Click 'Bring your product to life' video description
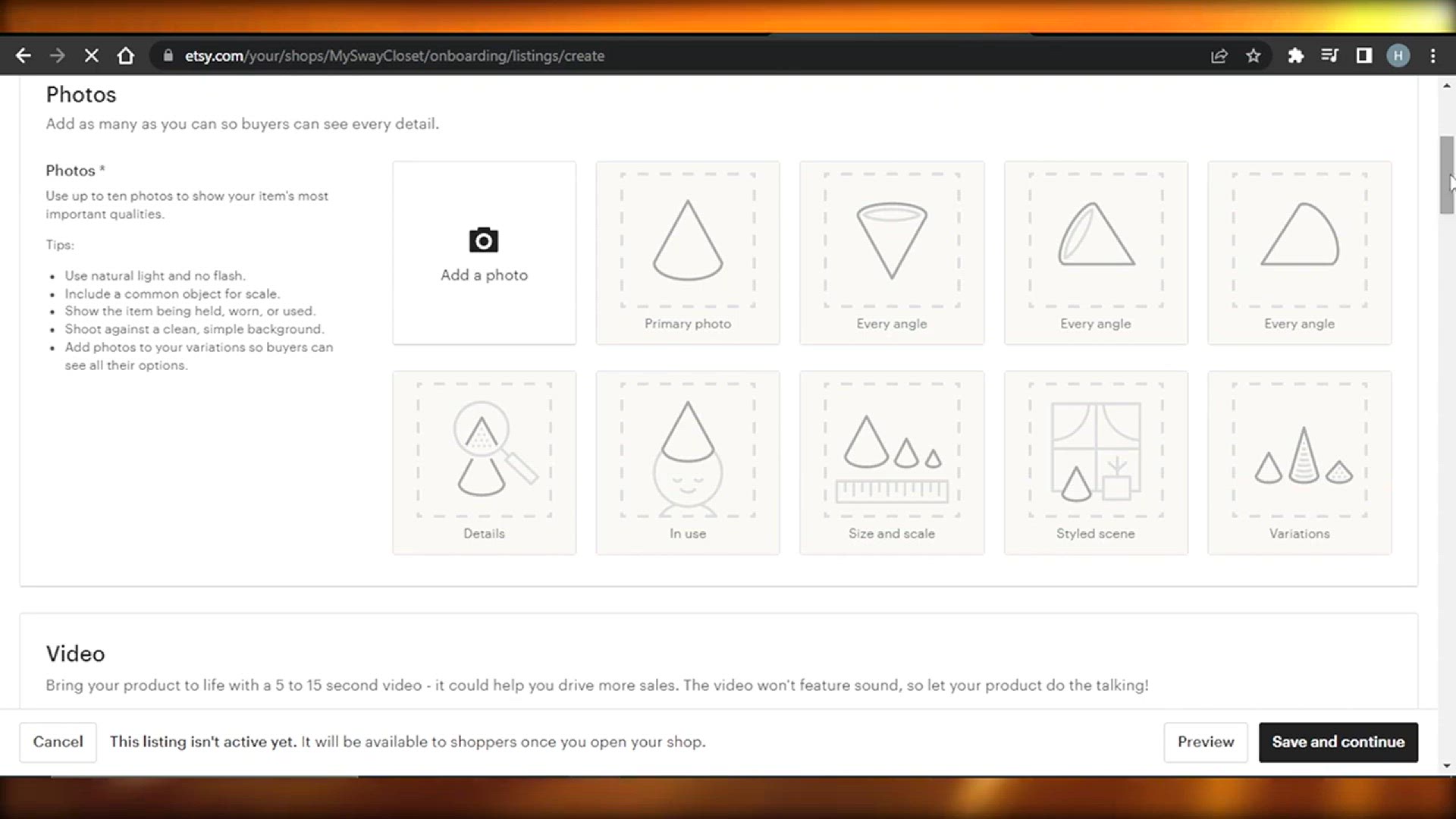Screen dimensions: 1456x819 pos(597,686)
